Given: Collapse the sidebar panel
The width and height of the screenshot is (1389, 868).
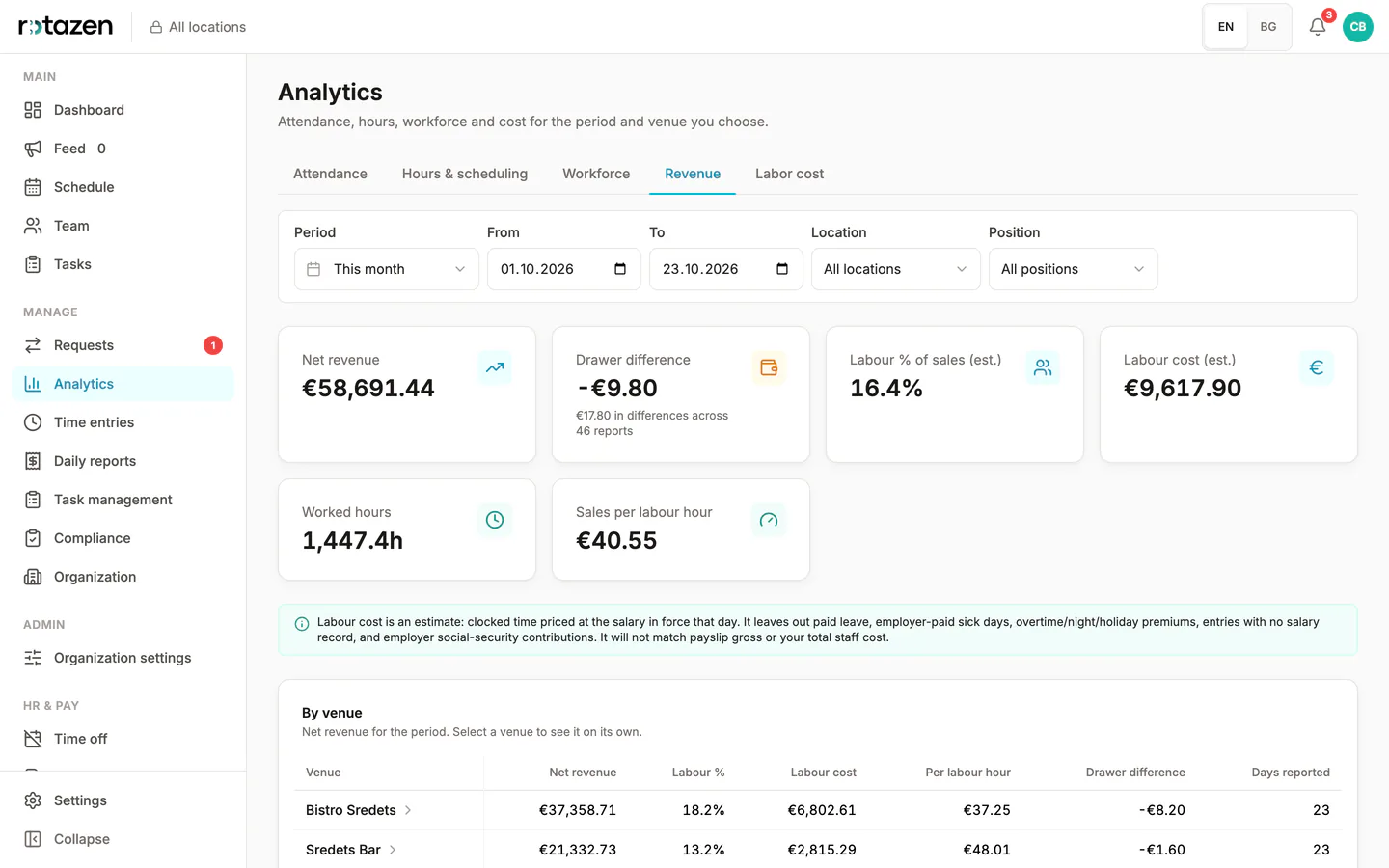Looking at the screenshot, I should coord(123,839).
